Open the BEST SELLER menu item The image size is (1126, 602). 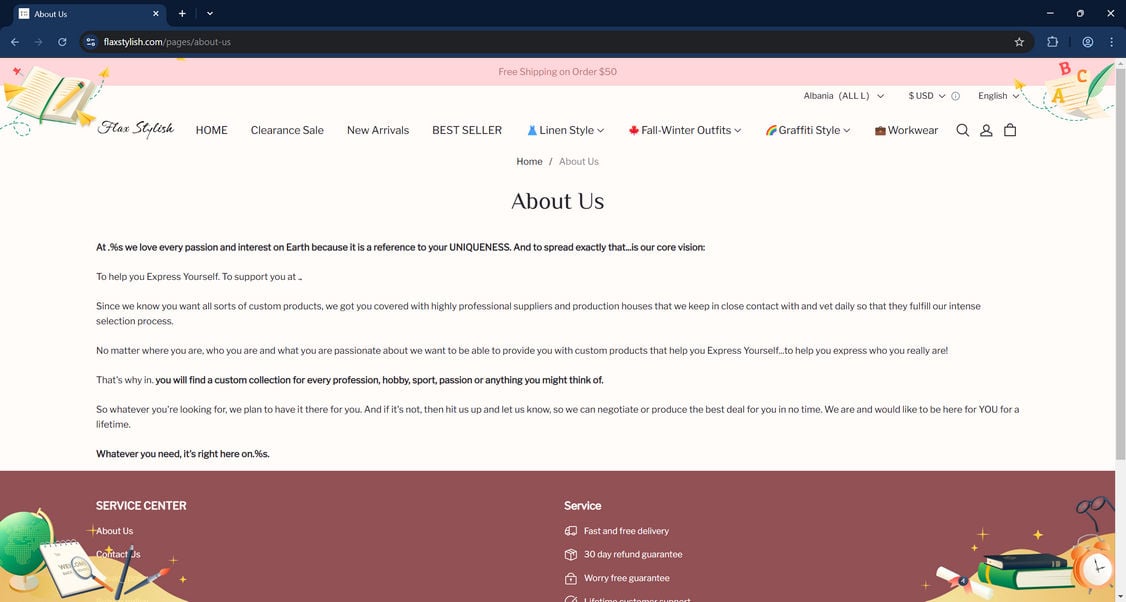[467, 130]
